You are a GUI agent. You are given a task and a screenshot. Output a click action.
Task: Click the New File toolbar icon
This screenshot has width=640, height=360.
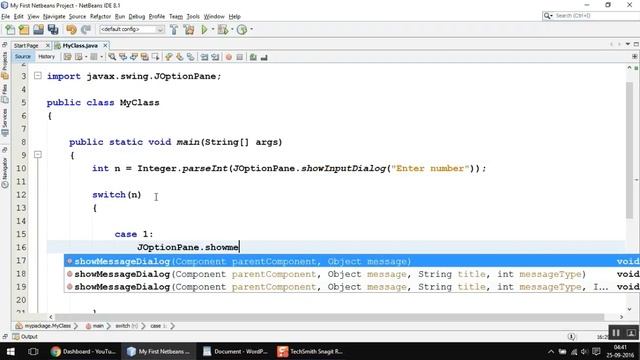pos(10,29)
